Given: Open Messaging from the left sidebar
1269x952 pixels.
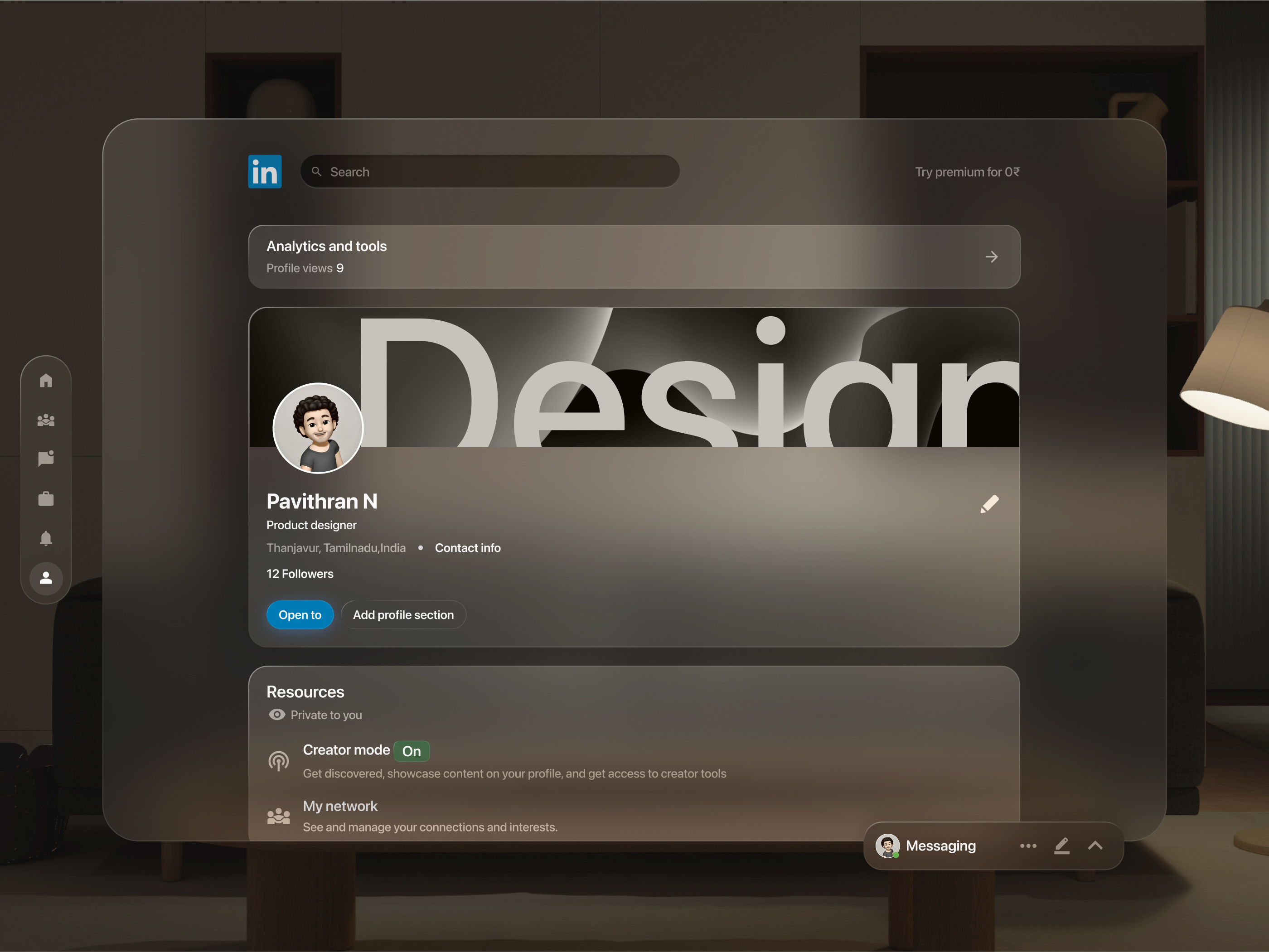Looking at the screenshot, I should point(46,458).
